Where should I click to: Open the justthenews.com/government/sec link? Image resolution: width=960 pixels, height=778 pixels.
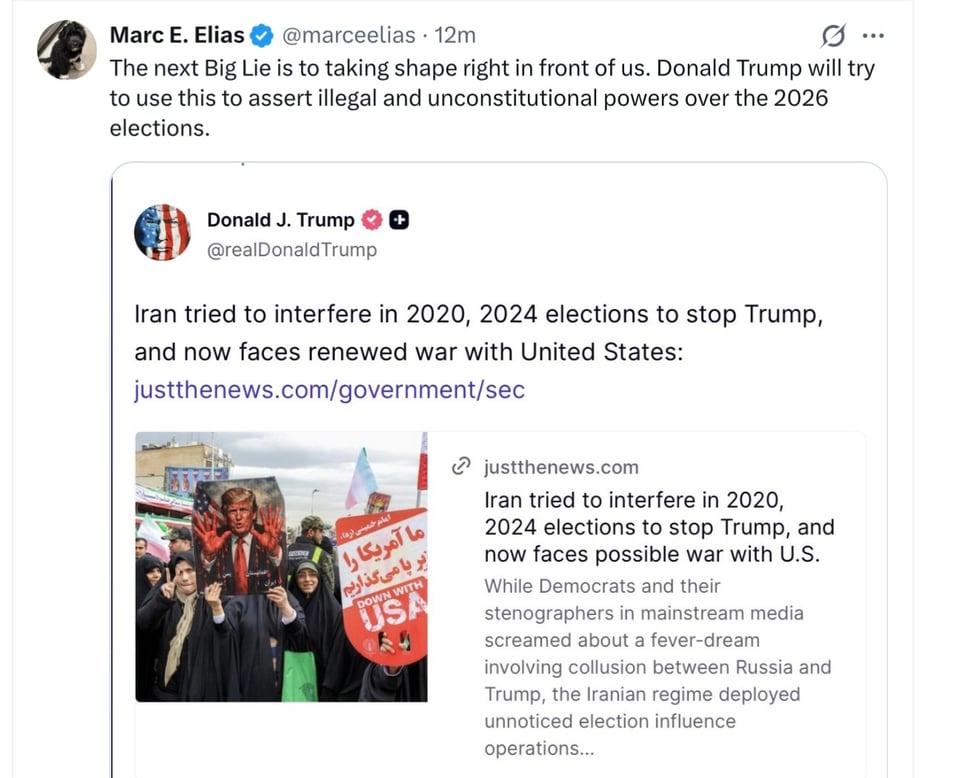[x=330, y=390]
